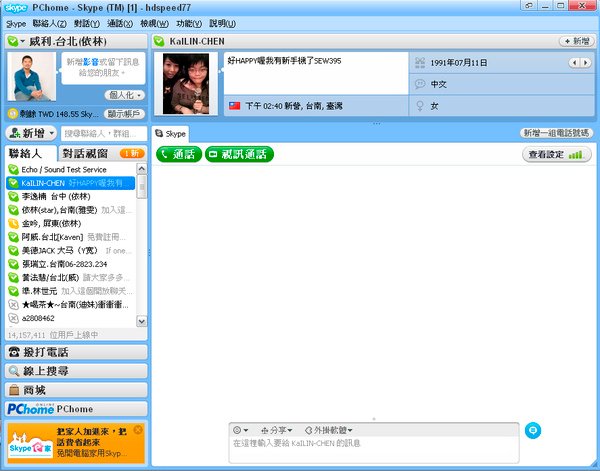
Task: Open the 說明(U) menu
Action: [x=222, y=24]
